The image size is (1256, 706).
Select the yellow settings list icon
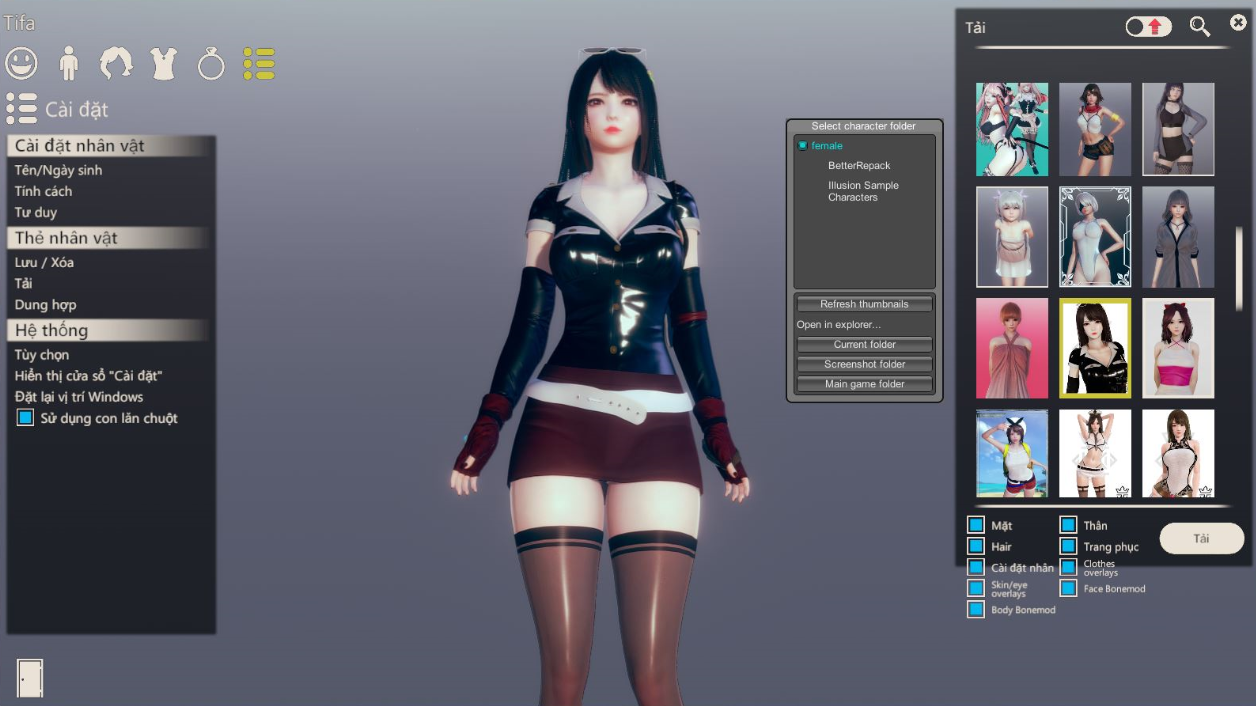point(259,63)
